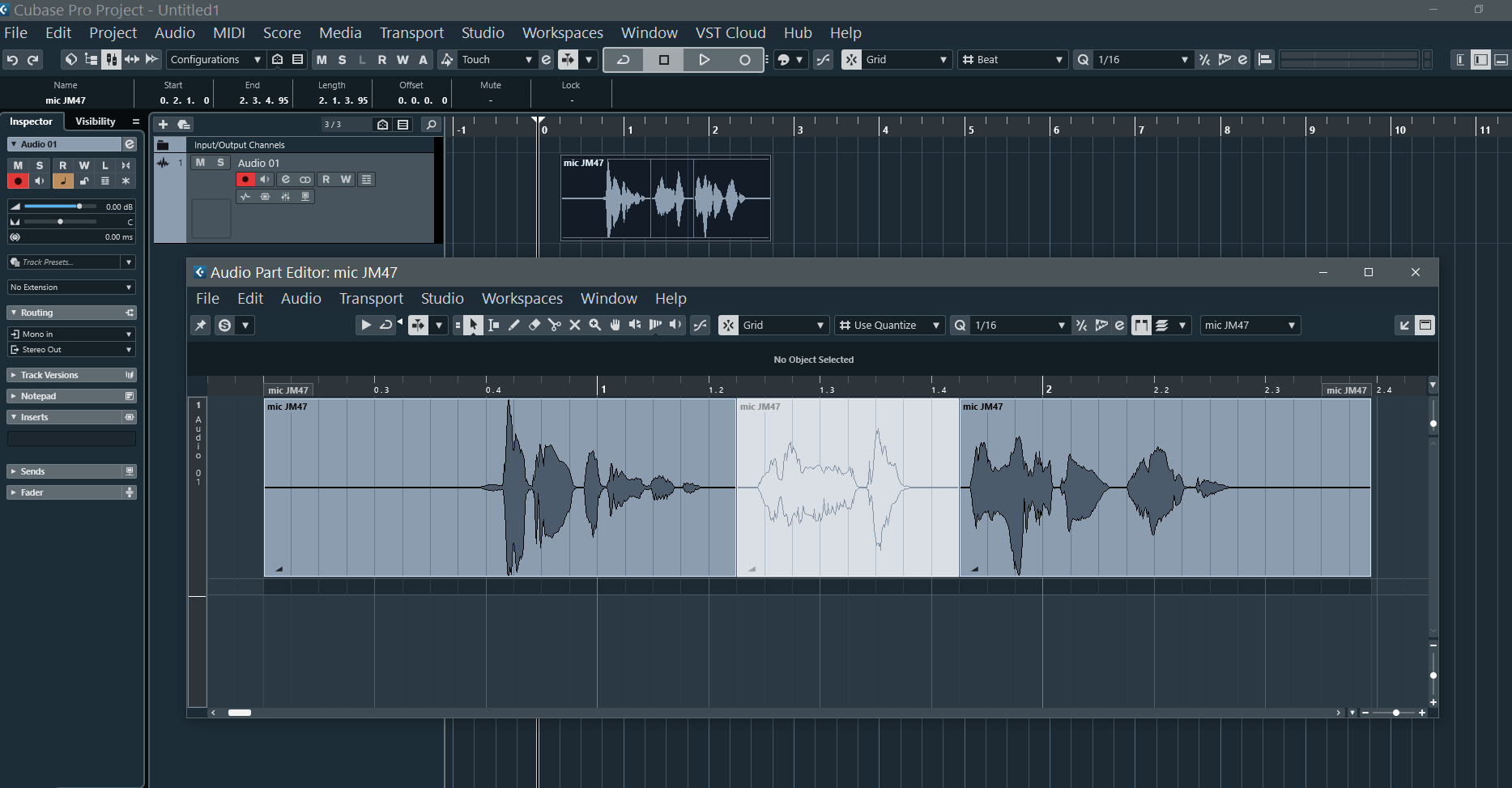This screenshot has width=1512, height=788.
Task: Click the Undo arrow in main toolbar
Action: tap(12, 60)
